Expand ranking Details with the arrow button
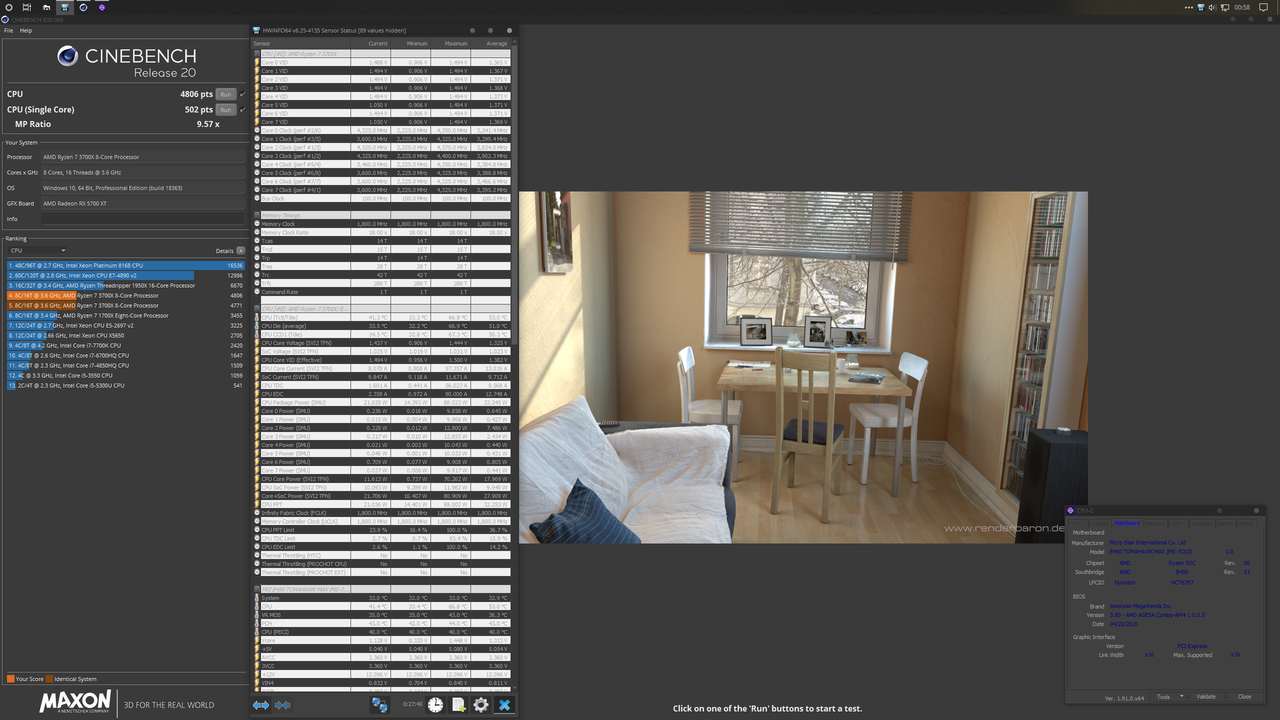Image resolution: width=1280 pixels, height=720 pixels. (241, 250)
